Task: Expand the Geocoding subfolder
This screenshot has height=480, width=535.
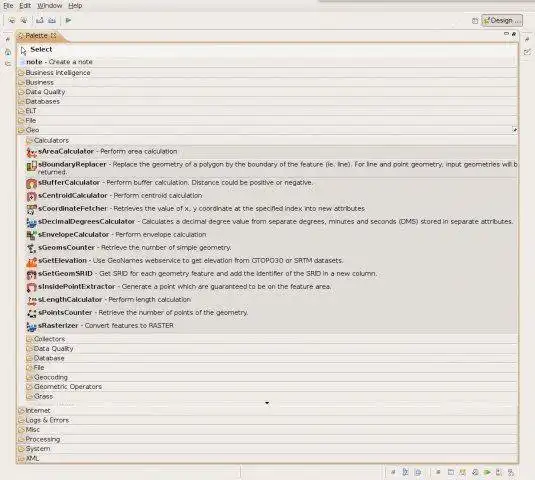Action: coord(271,377)
